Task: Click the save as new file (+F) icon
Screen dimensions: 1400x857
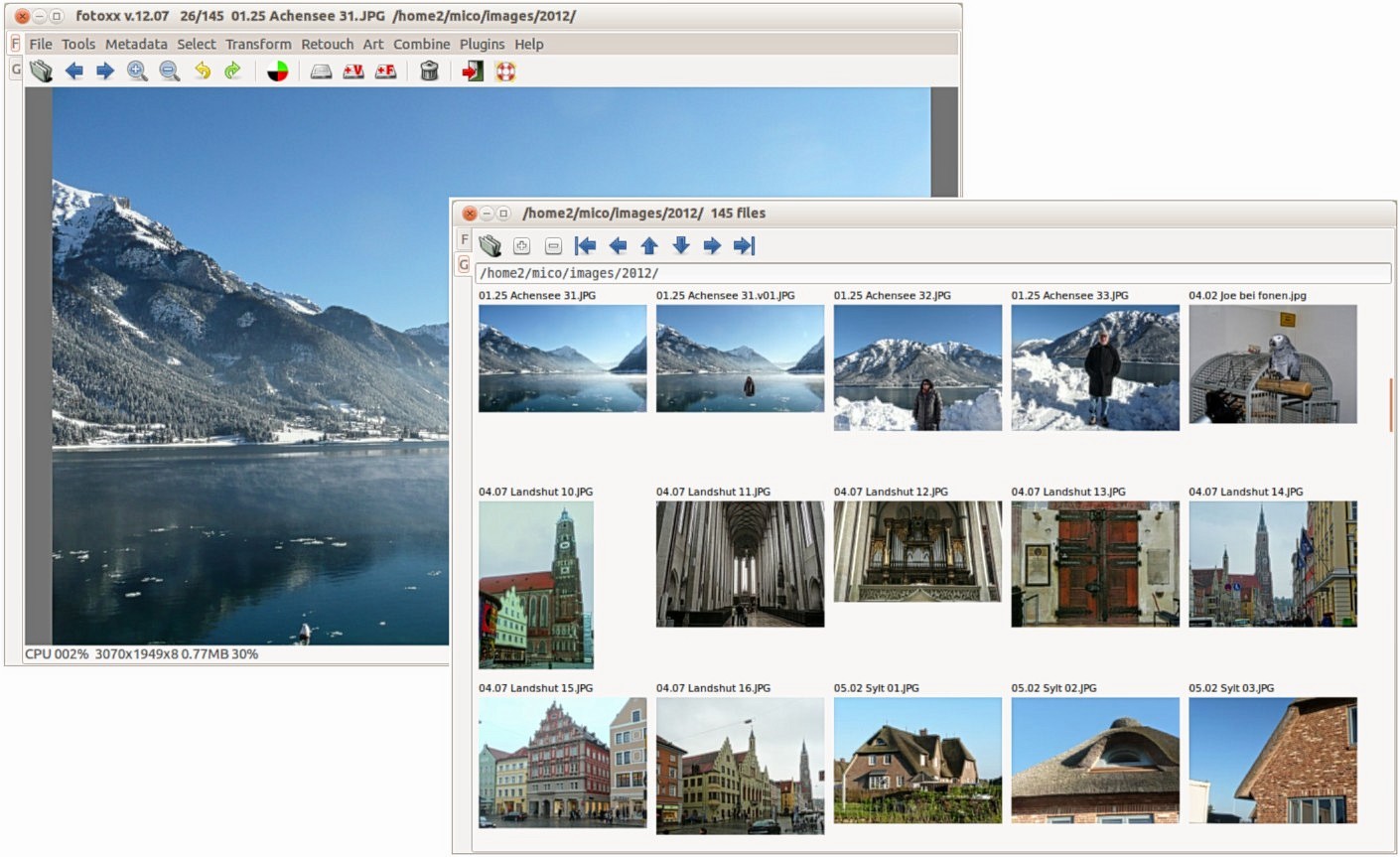Action: click(x=385, y=71)
